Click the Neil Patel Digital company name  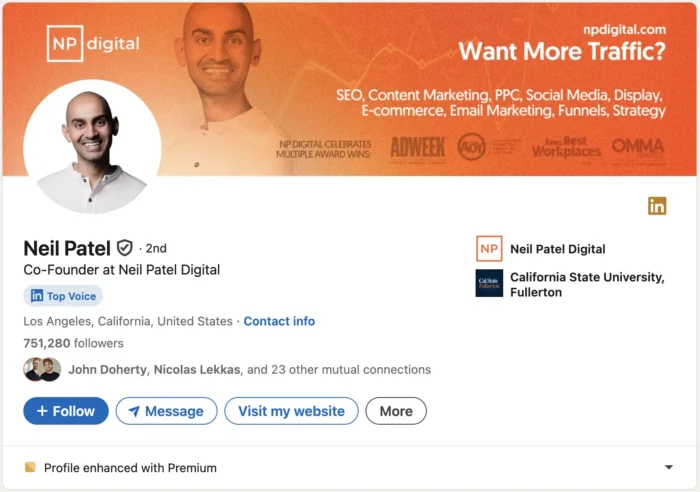[557, 249]
